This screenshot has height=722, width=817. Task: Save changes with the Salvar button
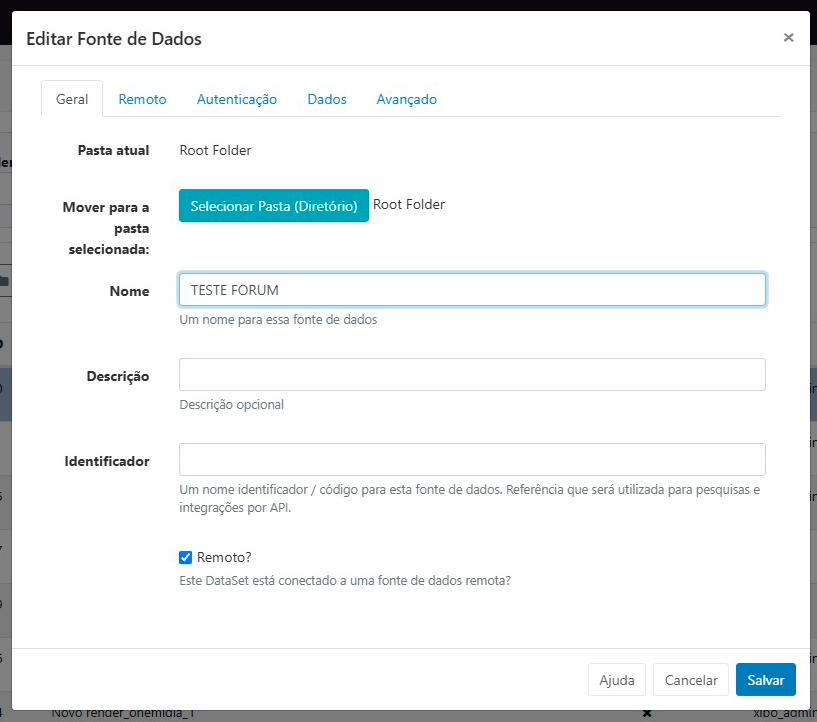(765, 679)
